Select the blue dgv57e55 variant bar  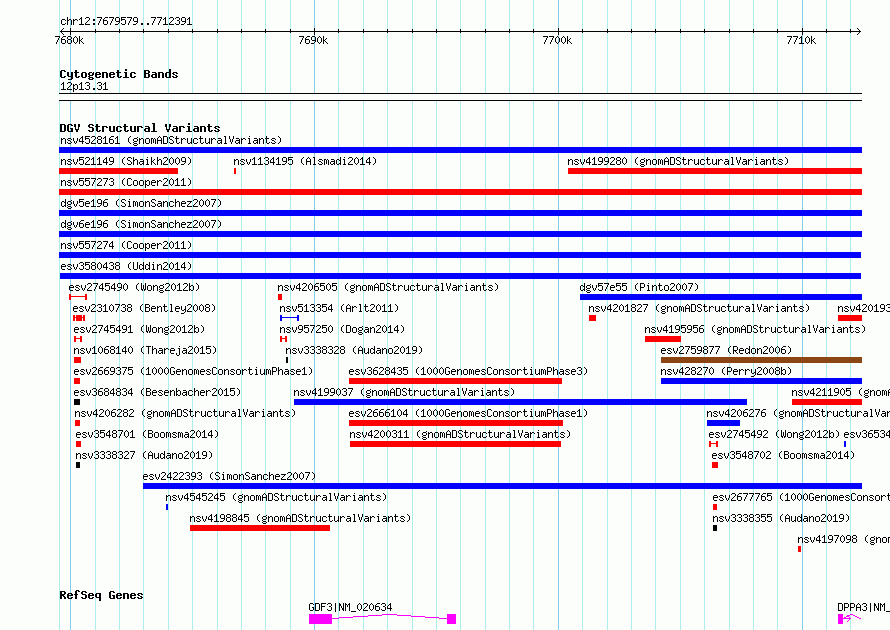point(721,297)
